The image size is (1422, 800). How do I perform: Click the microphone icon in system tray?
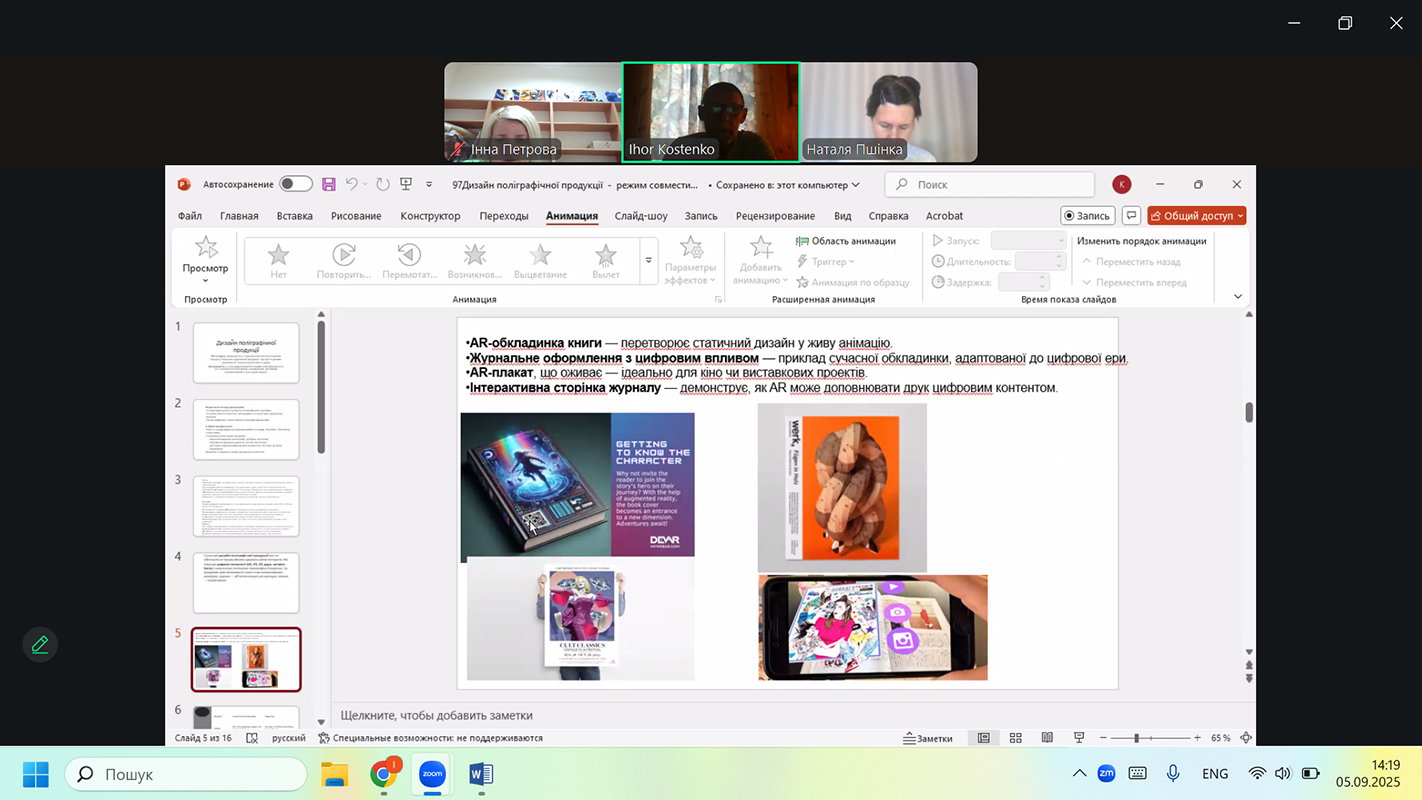[1173, 773]
